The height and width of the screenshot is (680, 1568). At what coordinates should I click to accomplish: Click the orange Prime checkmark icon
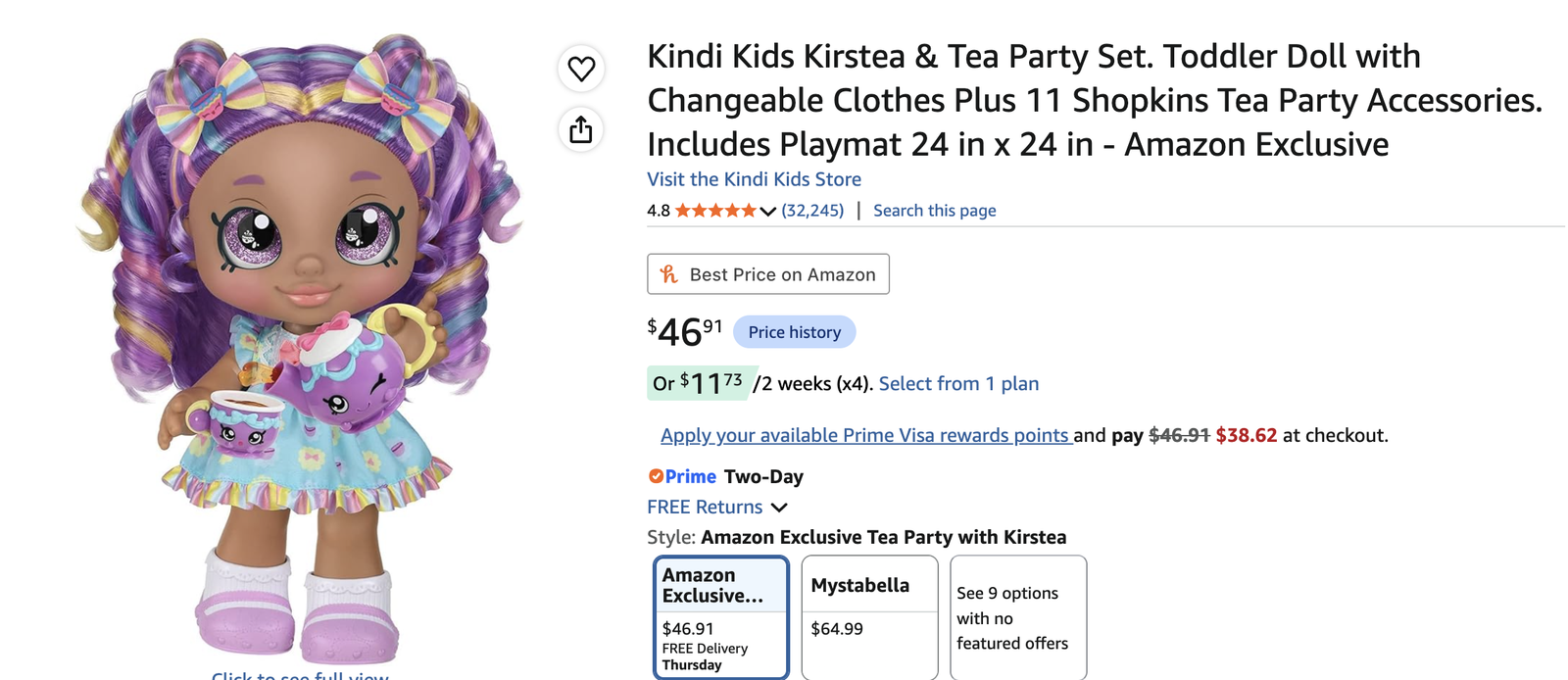[656, 476]
